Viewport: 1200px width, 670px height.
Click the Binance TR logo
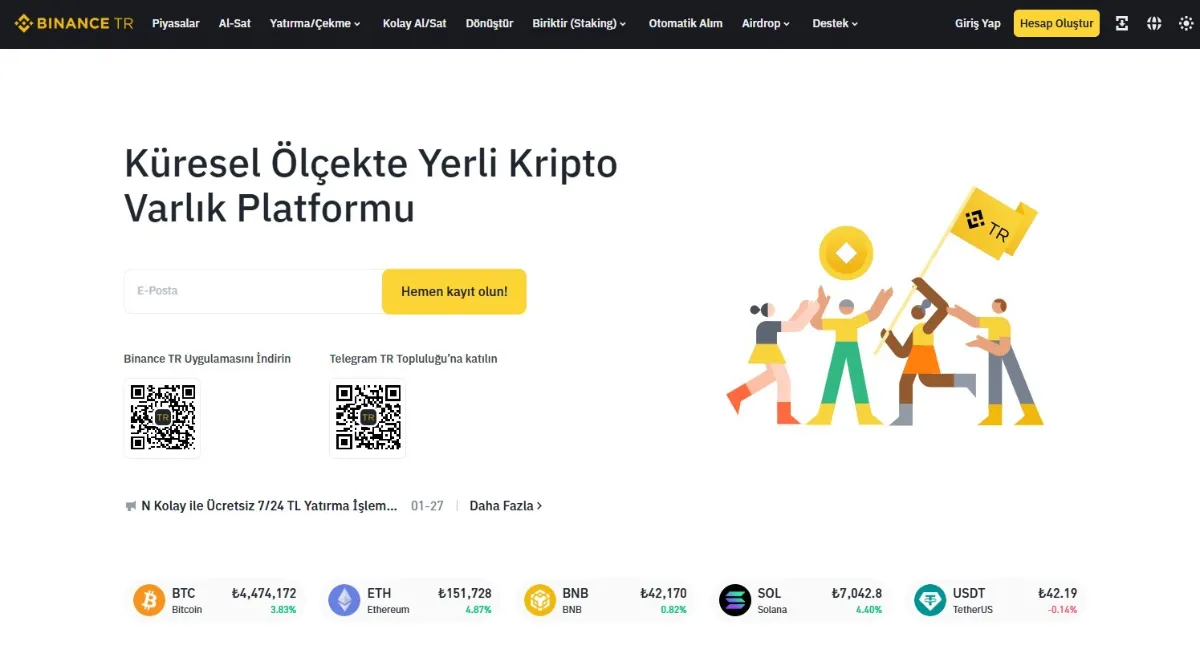click(73, 22)
